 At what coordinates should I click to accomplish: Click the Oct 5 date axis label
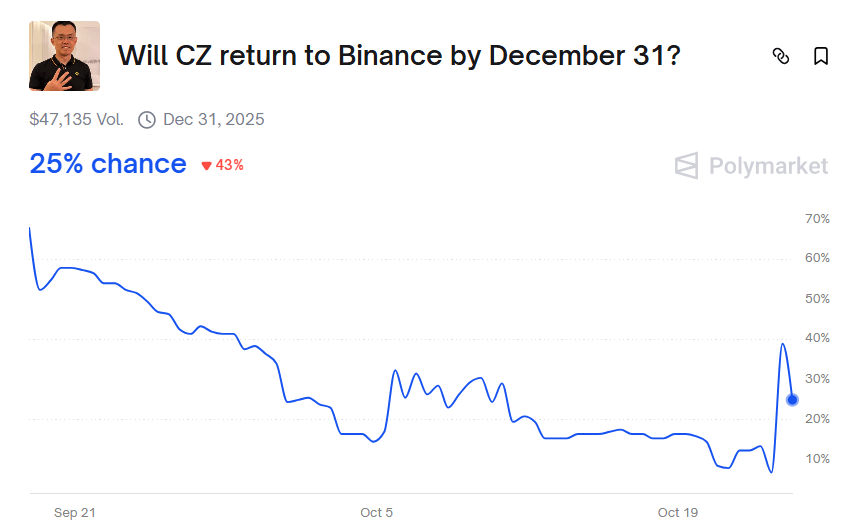point(377,513)
